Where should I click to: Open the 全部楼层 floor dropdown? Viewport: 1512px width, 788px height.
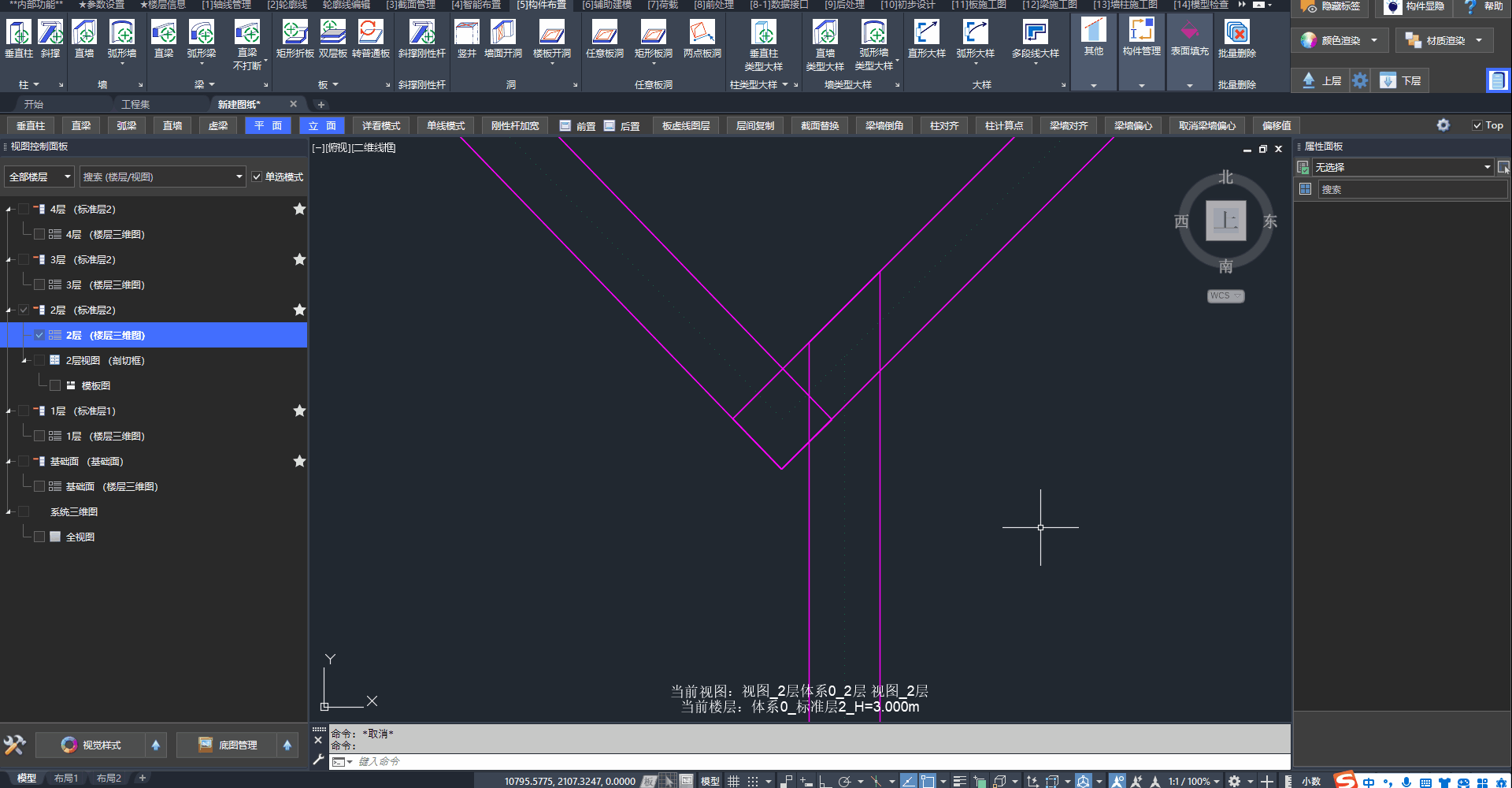[39, 177]
